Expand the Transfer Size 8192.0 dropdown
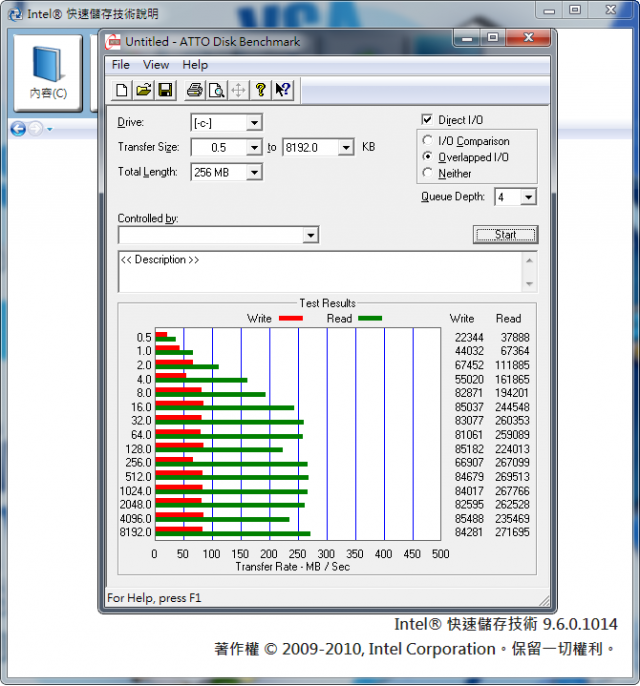The image size is (640, 686). 346,147
